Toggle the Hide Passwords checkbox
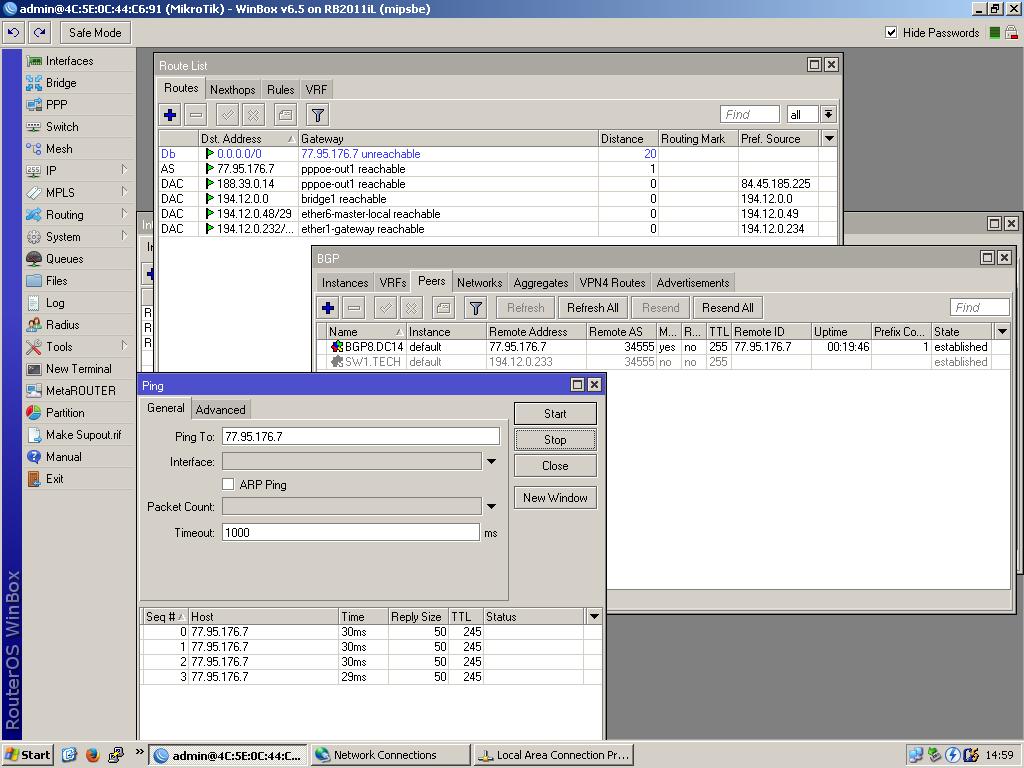The height and width of the screenshot is (768, 1024). click(891, 33)
